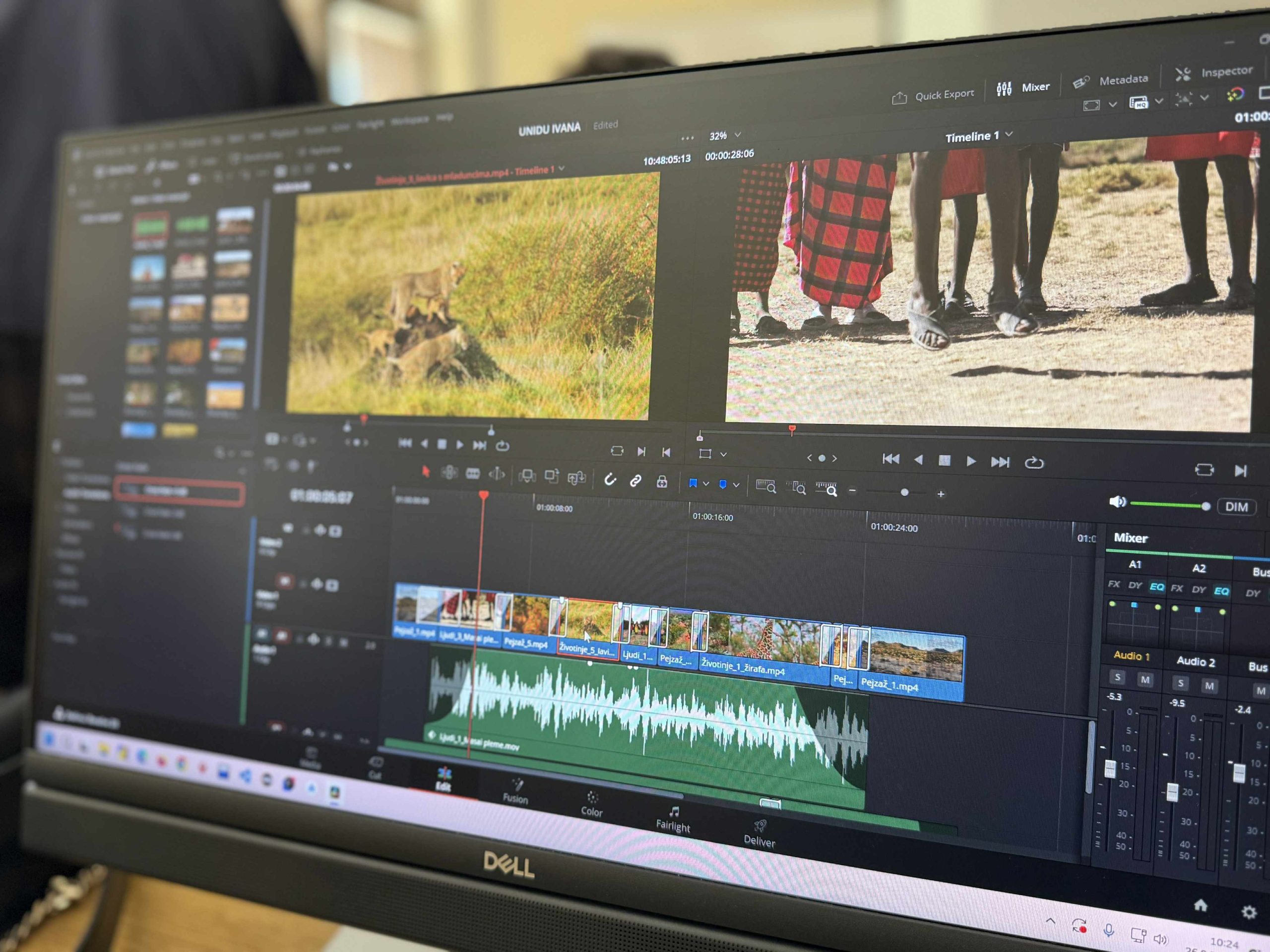Click the Resolve FX rainbow sparkle icon
1270x952 pixels.
coord(1235,95)
